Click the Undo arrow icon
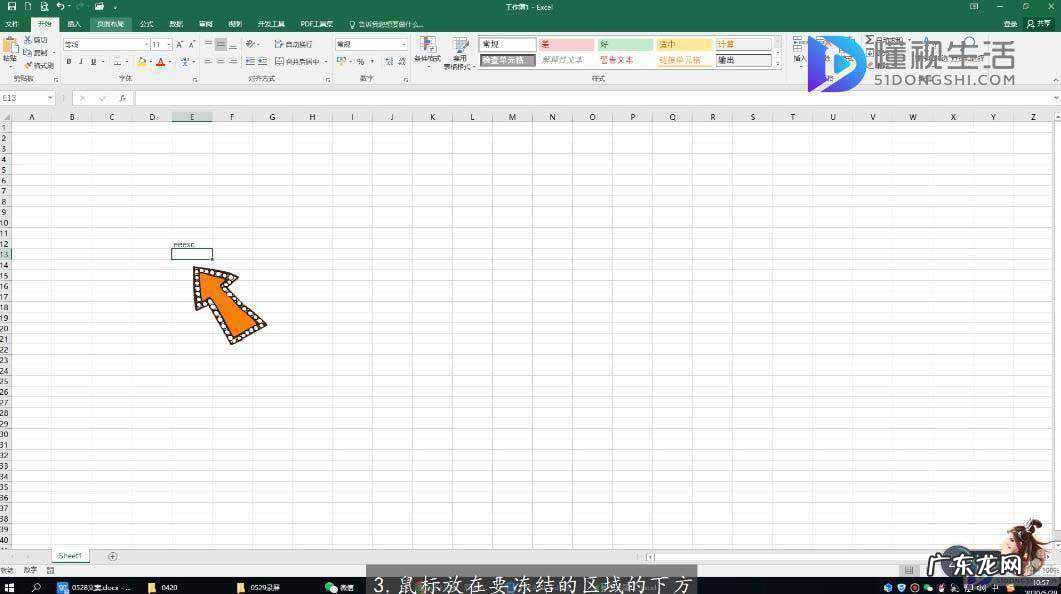The height and width of the screenshot is (594, 1061). (x=61, y=7)
